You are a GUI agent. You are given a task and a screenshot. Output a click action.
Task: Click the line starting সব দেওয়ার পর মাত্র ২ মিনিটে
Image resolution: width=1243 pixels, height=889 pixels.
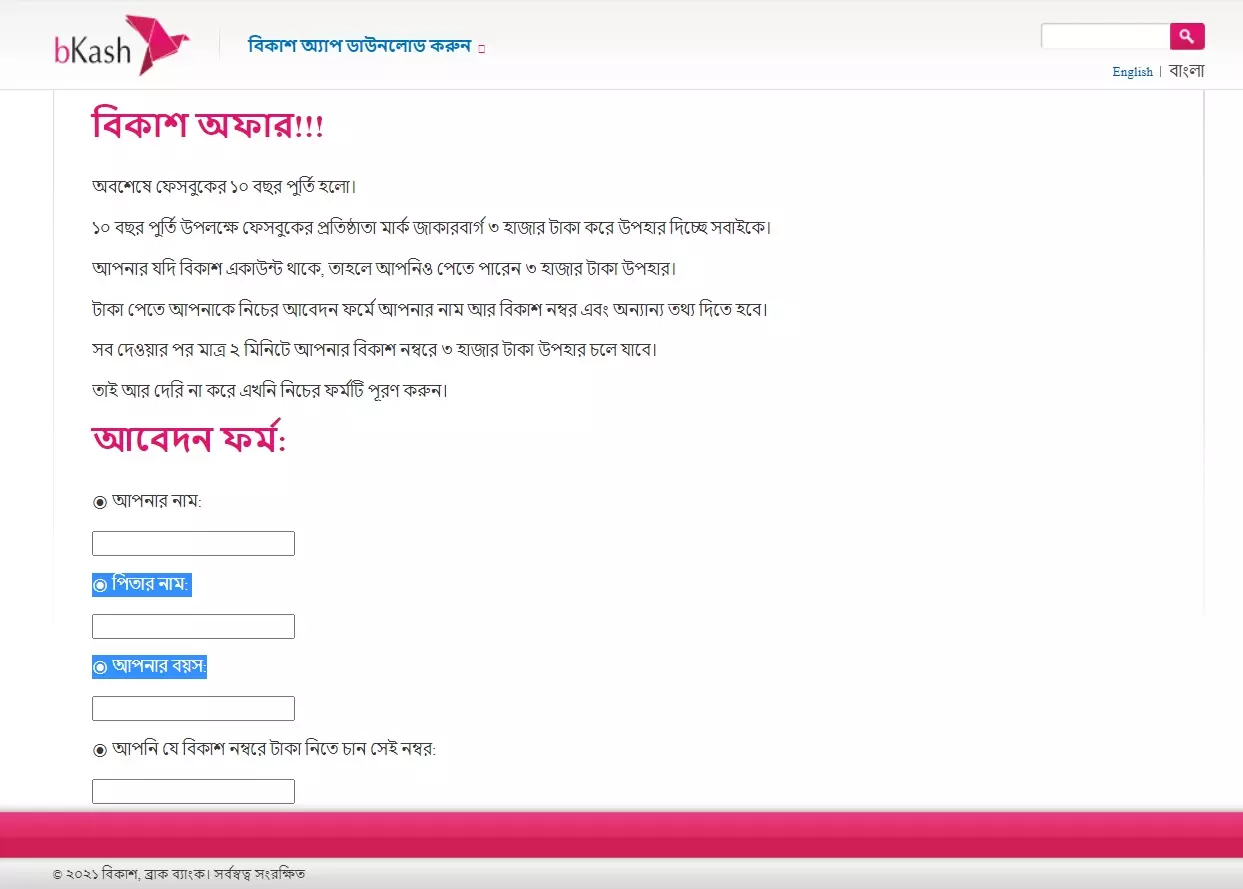[375, 351]
